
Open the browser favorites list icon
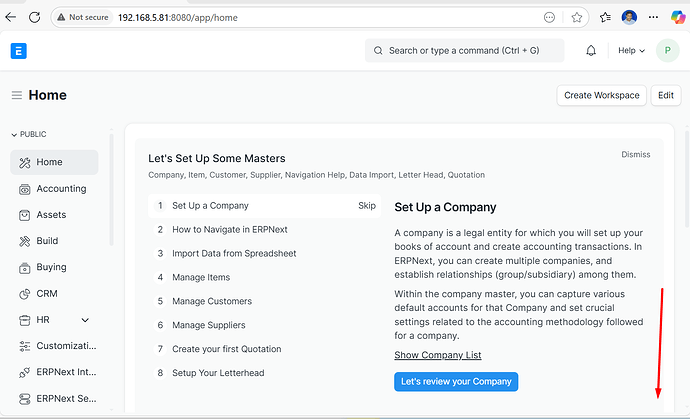pos(605,18)
